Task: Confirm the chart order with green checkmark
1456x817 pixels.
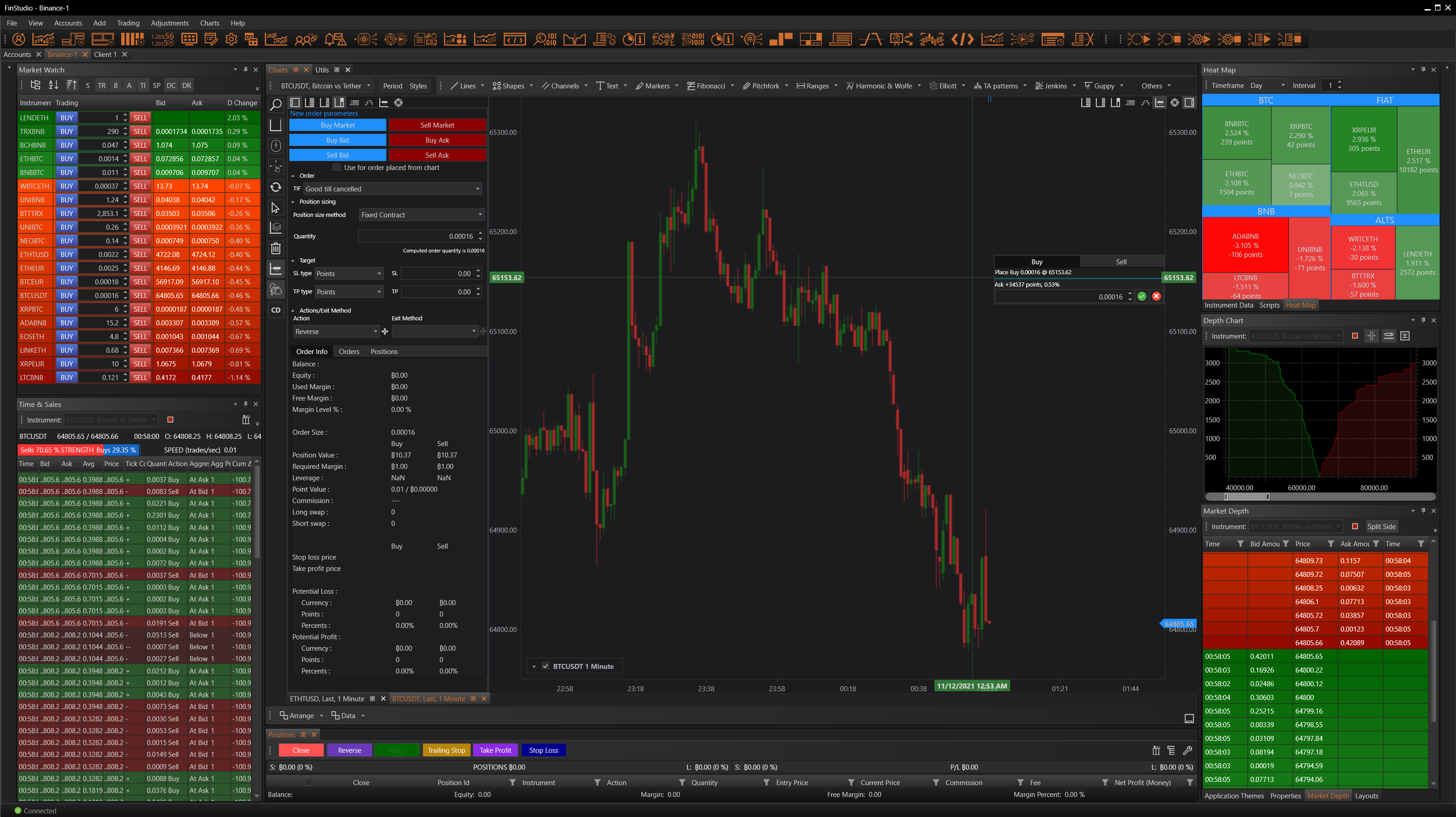Action: click(1142, 297)
